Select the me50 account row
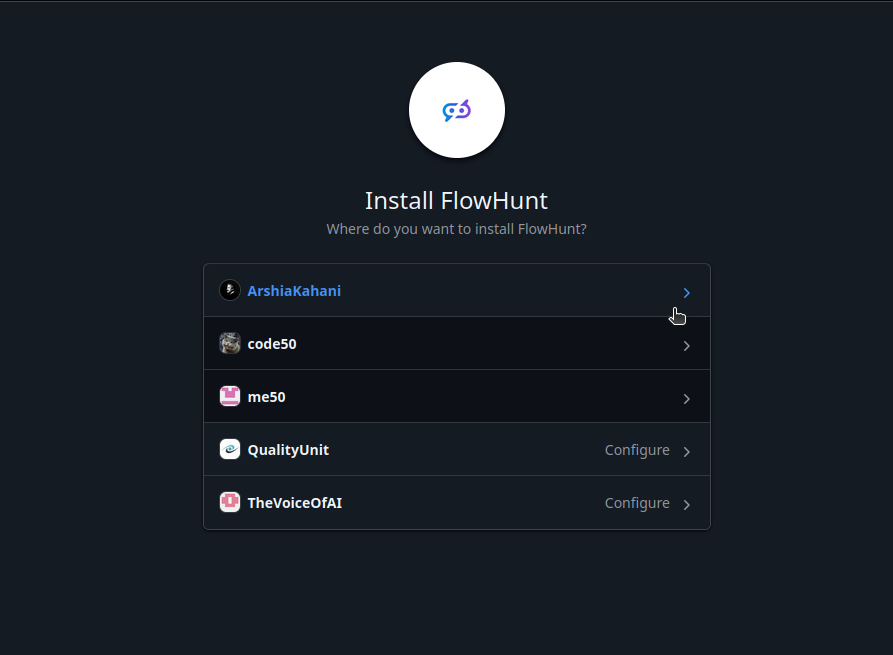This screenshot has height=655, width=893. click(265, 396)
